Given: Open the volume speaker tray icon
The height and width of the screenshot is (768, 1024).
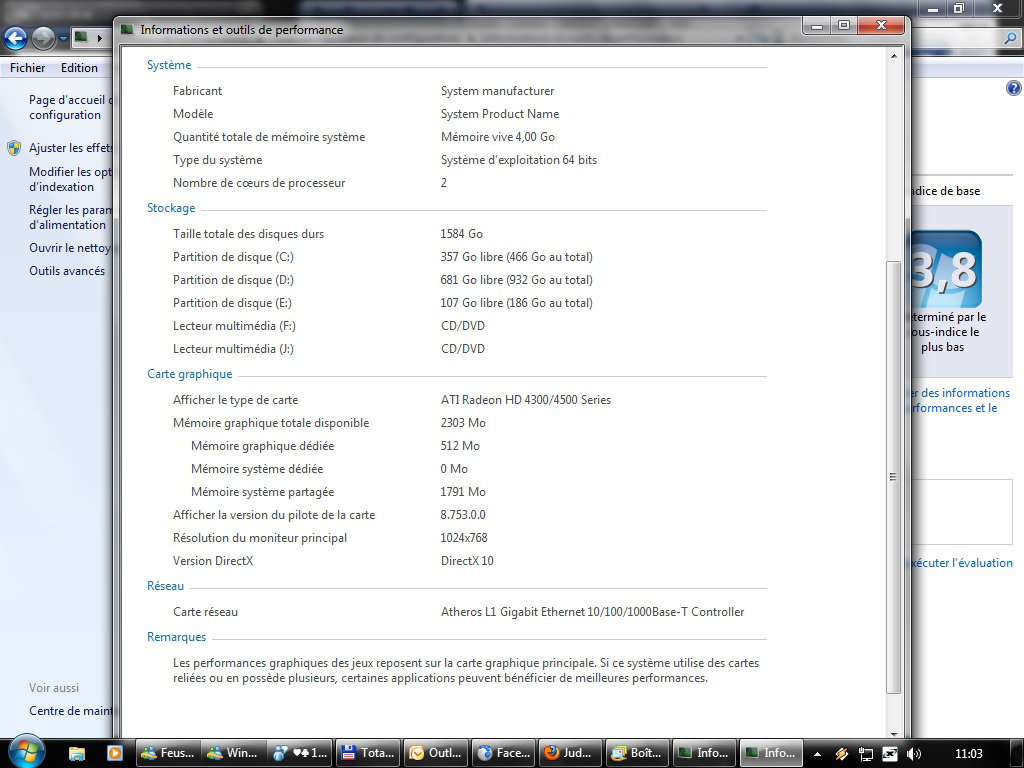Looking at the screenshot, I should pos(914,754).
